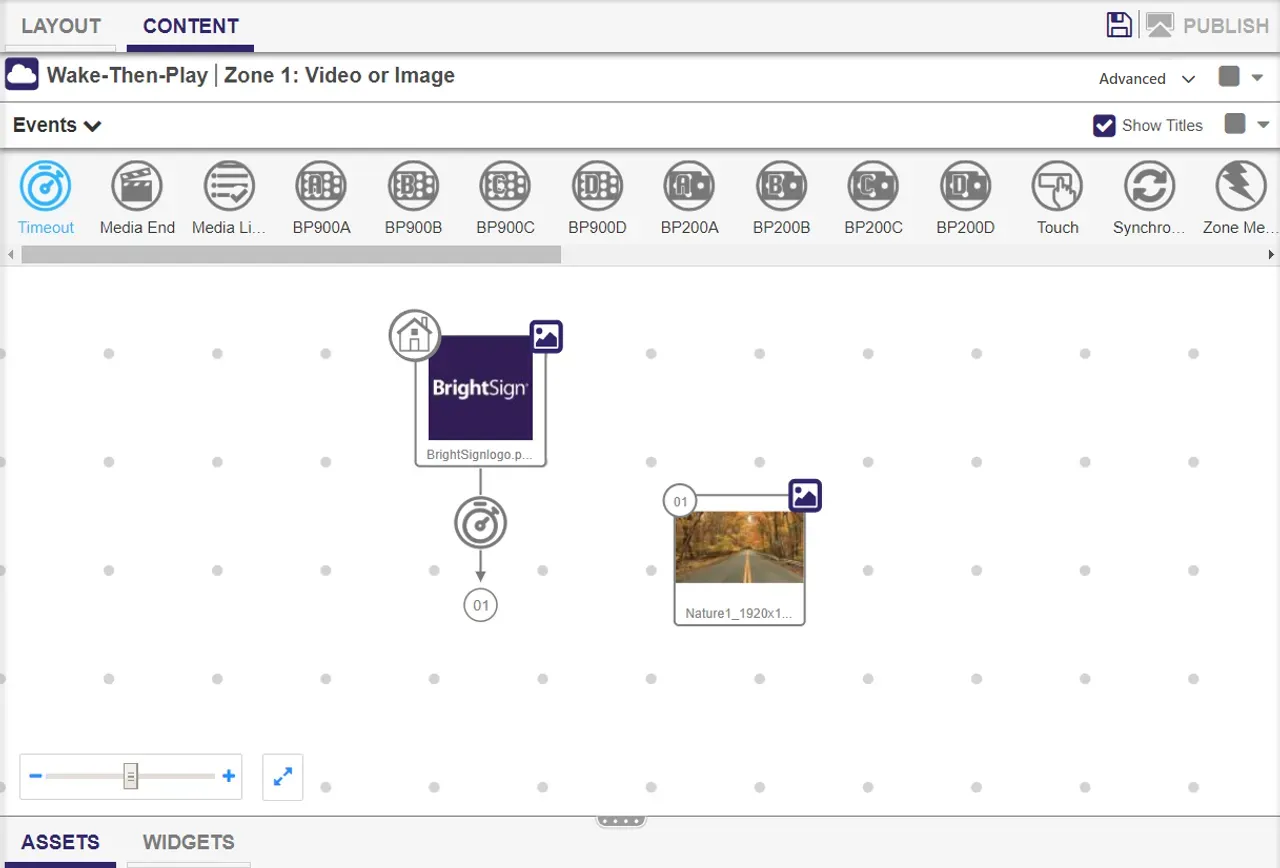
Task: Select the Media End event icon
Action: tap(137, 186)
